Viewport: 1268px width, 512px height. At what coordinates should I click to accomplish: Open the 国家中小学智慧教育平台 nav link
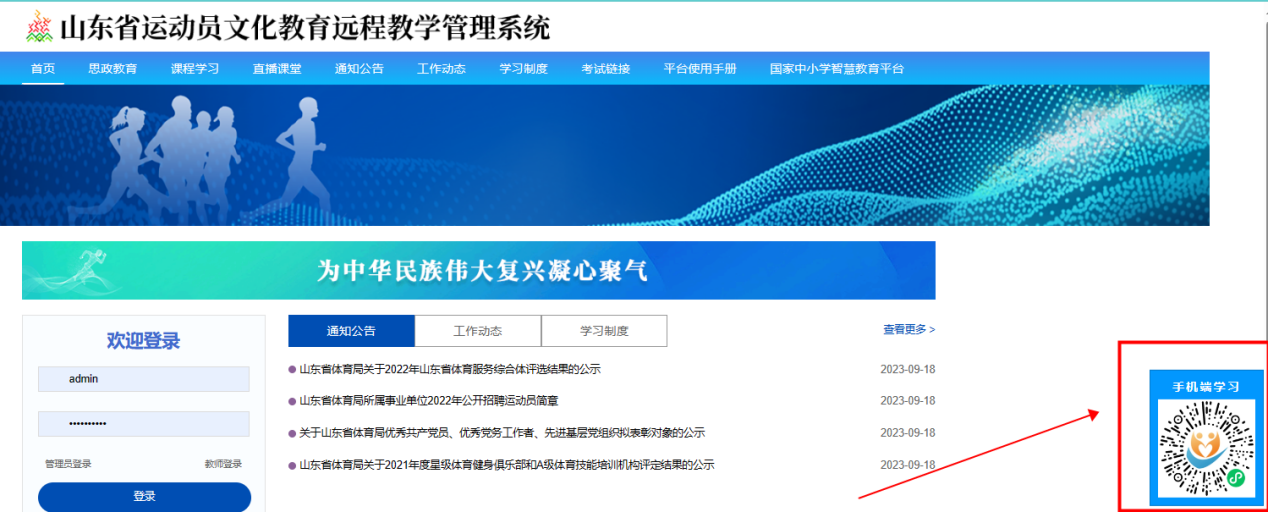click(x=836, y=69)
